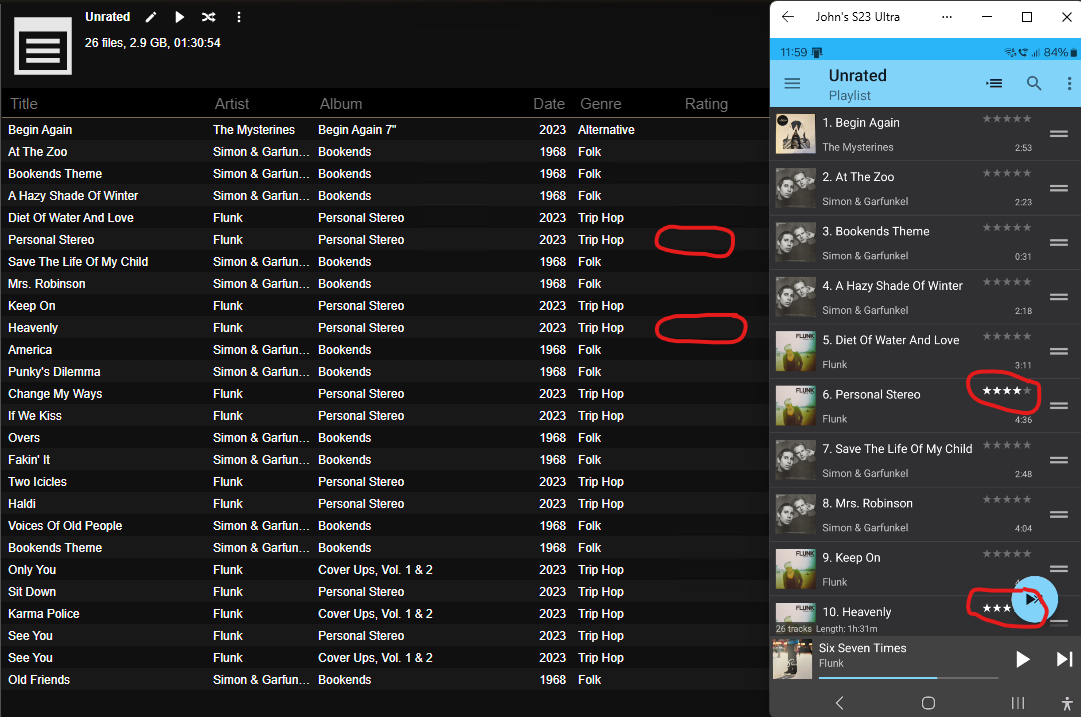The width and height of the screenshot is (1081, 717).
Task: Click the large playlist icon at top left
Action: (x=42, y=46)
